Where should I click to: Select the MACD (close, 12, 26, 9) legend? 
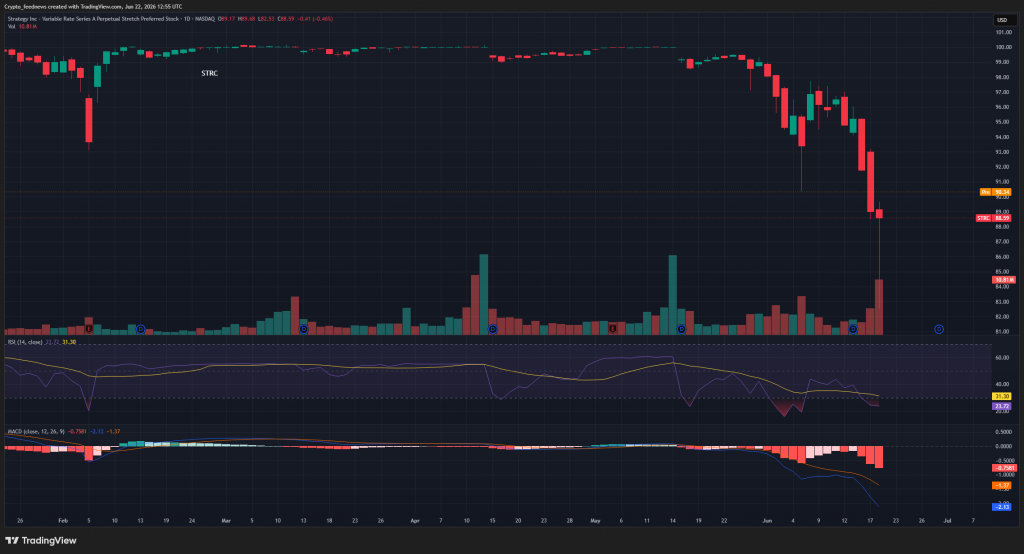click(x=36, y=432)
